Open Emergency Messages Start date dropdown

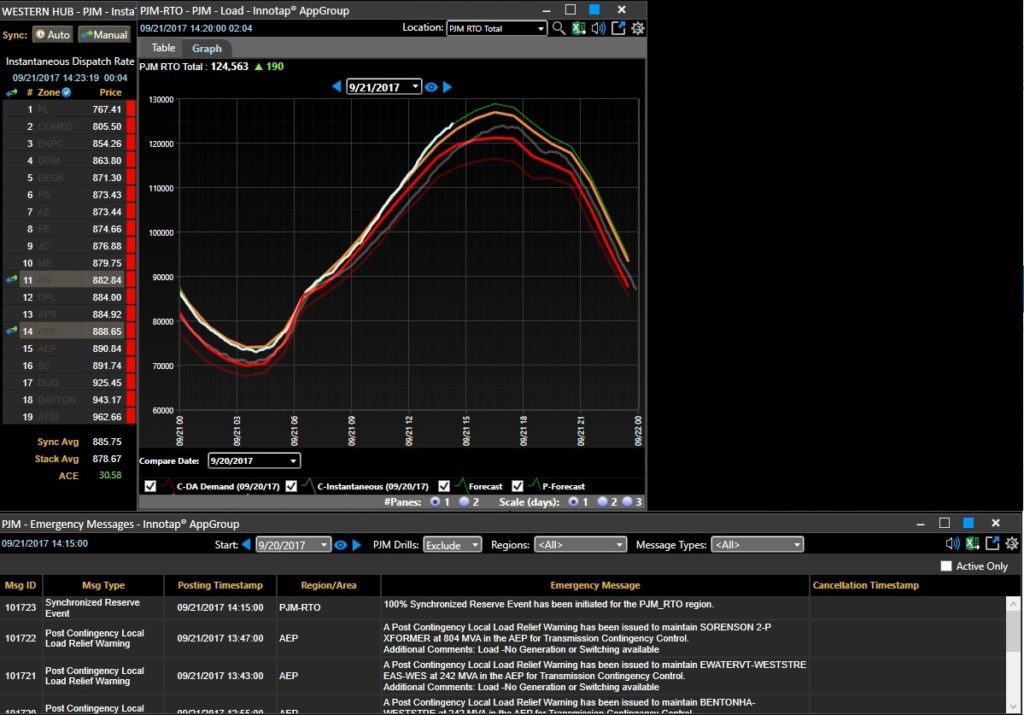293,545
